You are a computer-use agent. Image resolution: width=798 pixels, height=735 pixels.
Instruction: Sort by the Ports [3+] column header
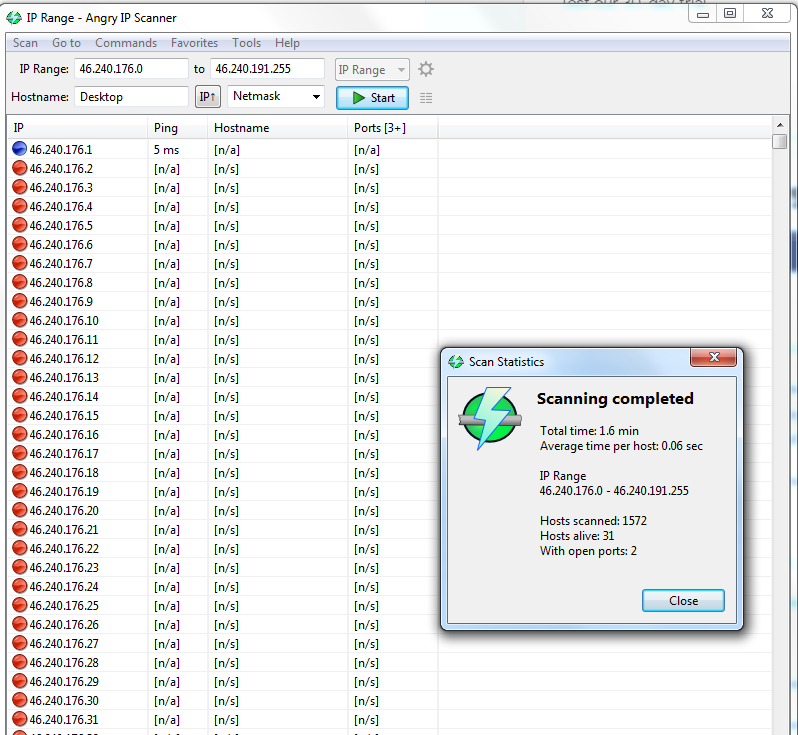pos(393,128)
